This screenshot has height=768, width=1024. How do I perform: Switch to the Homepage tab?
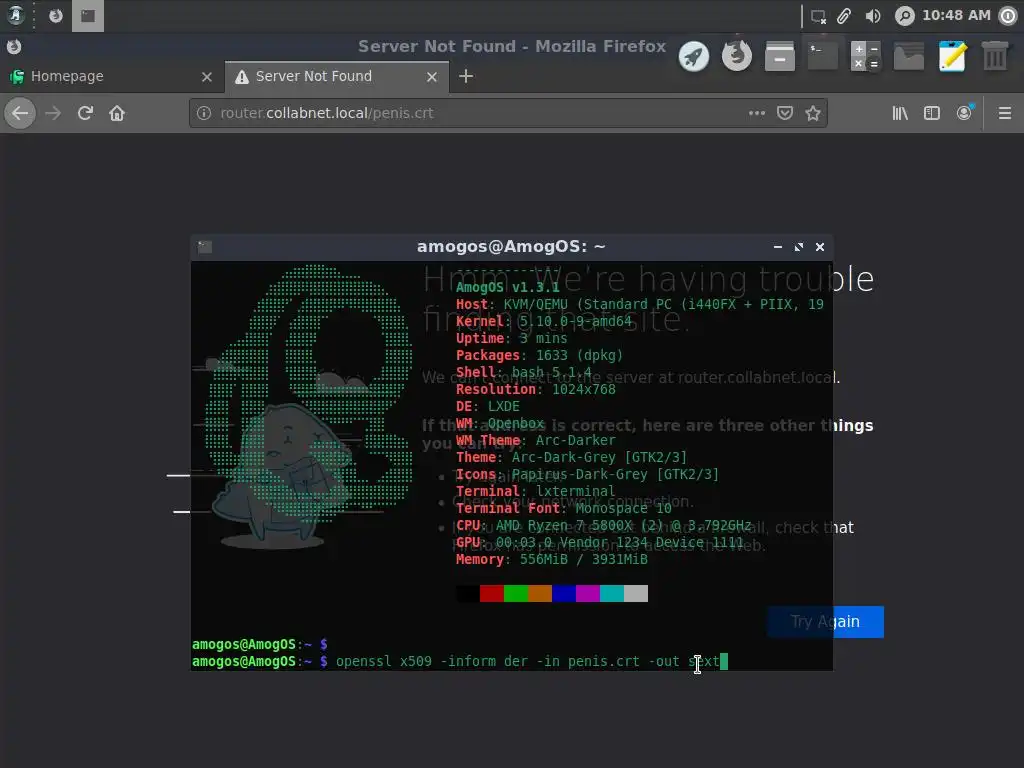click(x=112, y=76)
